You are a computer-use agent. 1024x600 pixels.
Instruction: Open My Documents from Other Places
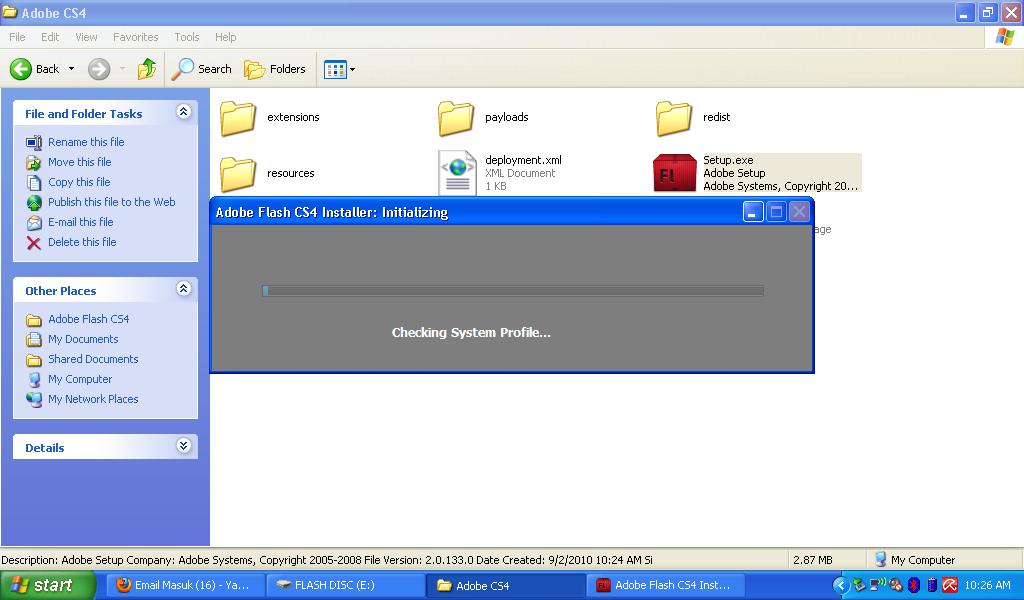point(83,339)
